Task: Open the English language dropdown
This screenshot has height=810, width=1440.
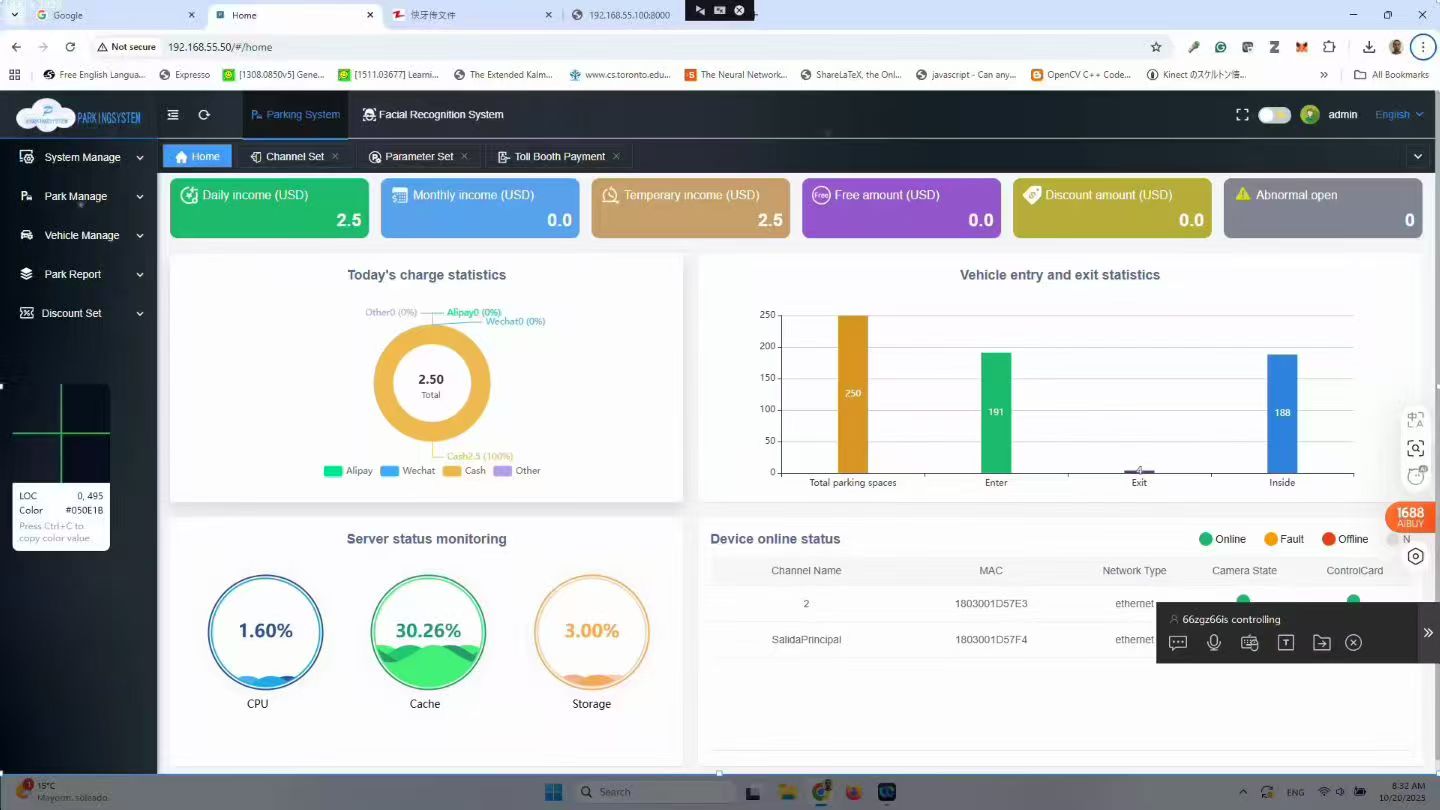Action: pyautogui.click(x=1399, y=115)
